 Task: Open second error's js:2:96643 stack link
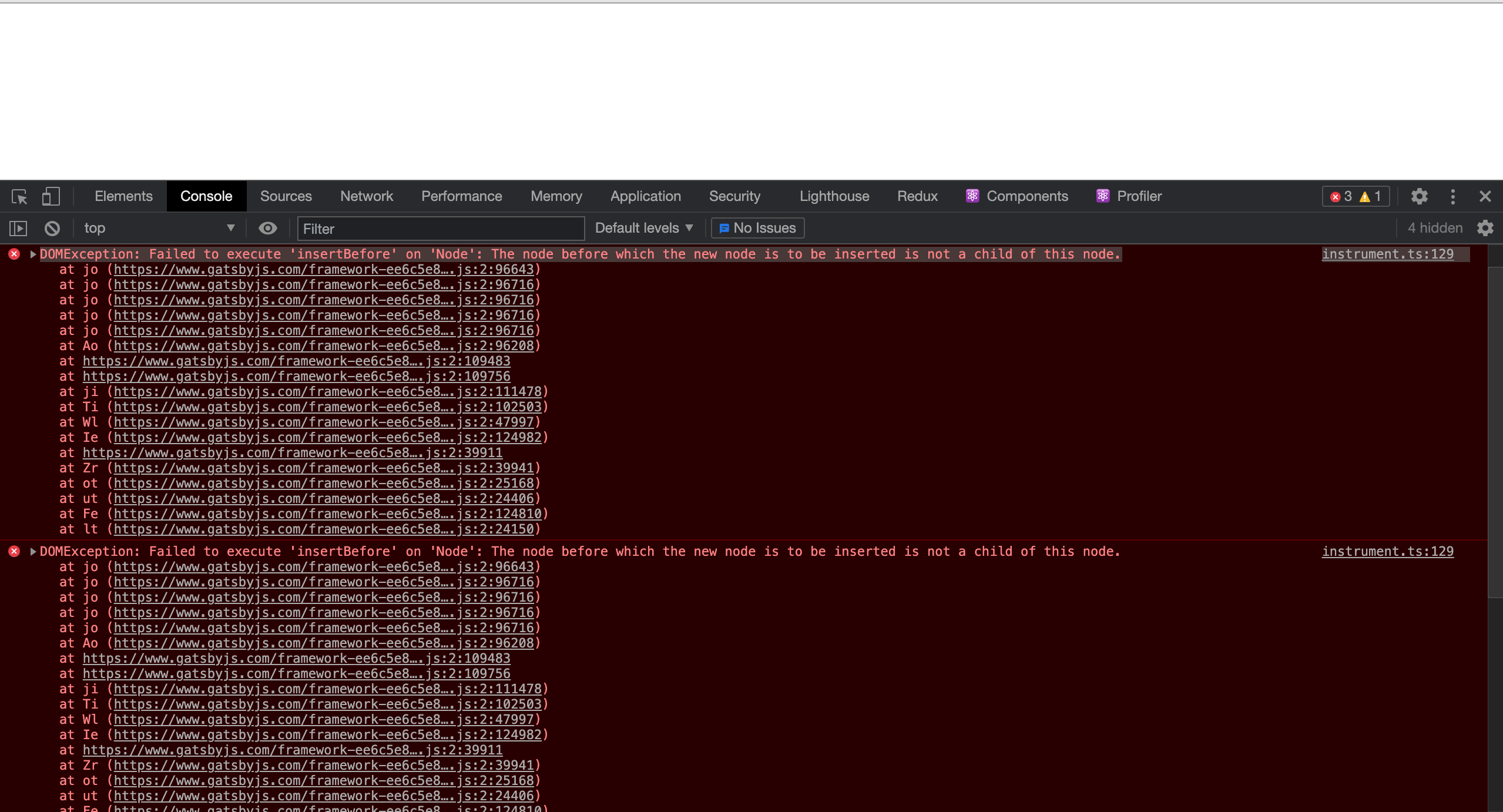click(324, 567)
